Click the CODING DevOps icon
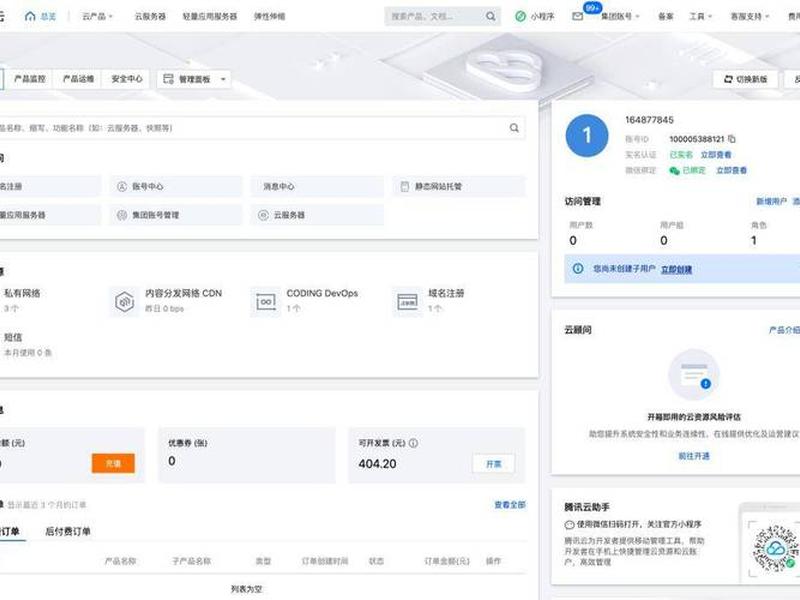This screenshot has width=800, height=600. tap(266, 301)
